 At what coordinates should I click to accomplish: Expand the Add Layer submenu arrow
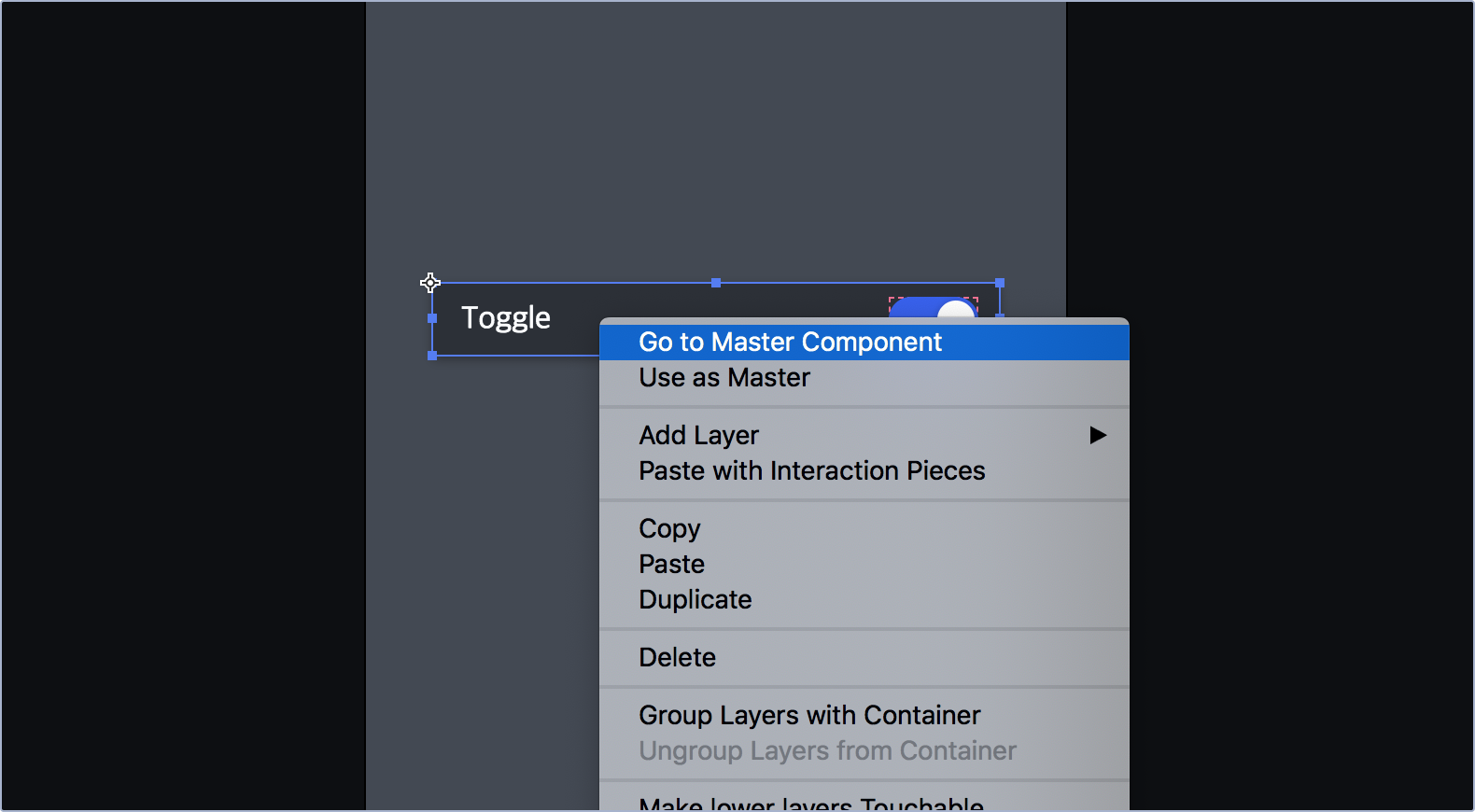(x=1098, y=435)
